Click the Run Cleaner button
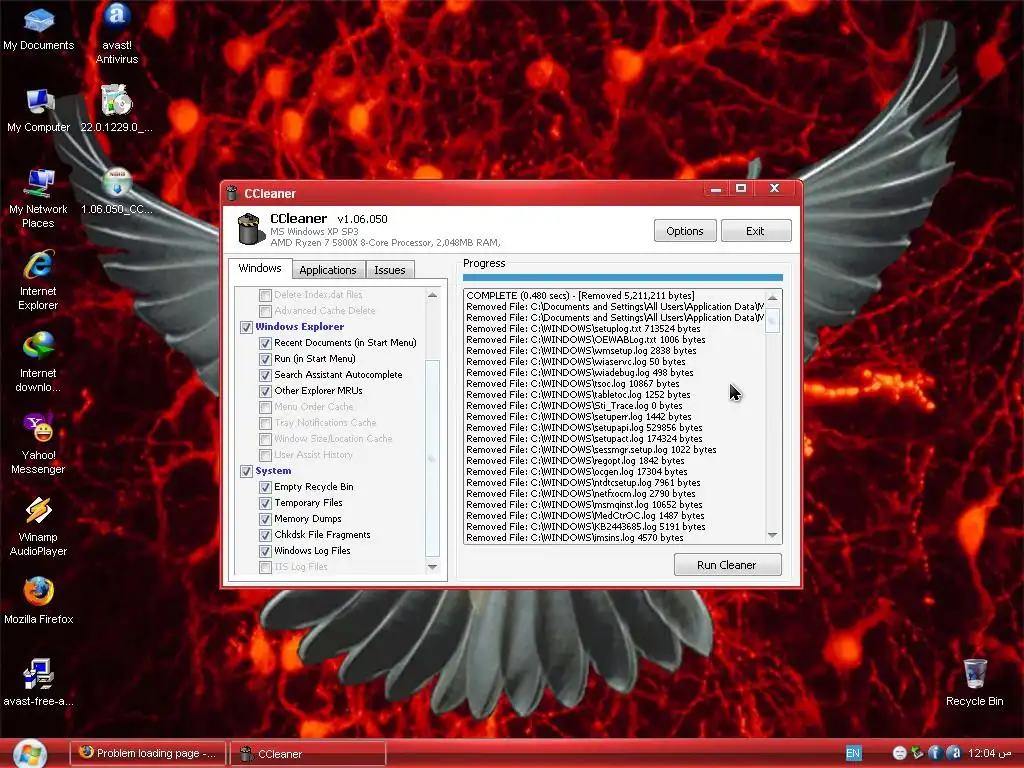 [727, 565]
